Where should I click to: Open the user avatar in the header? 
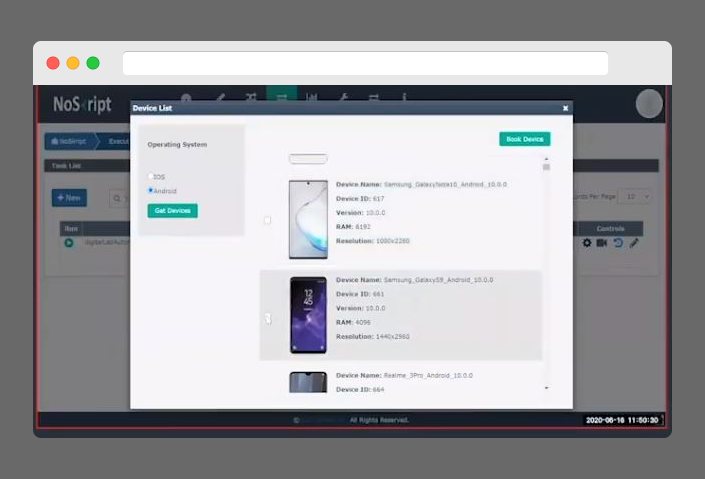tap(649, 103)
